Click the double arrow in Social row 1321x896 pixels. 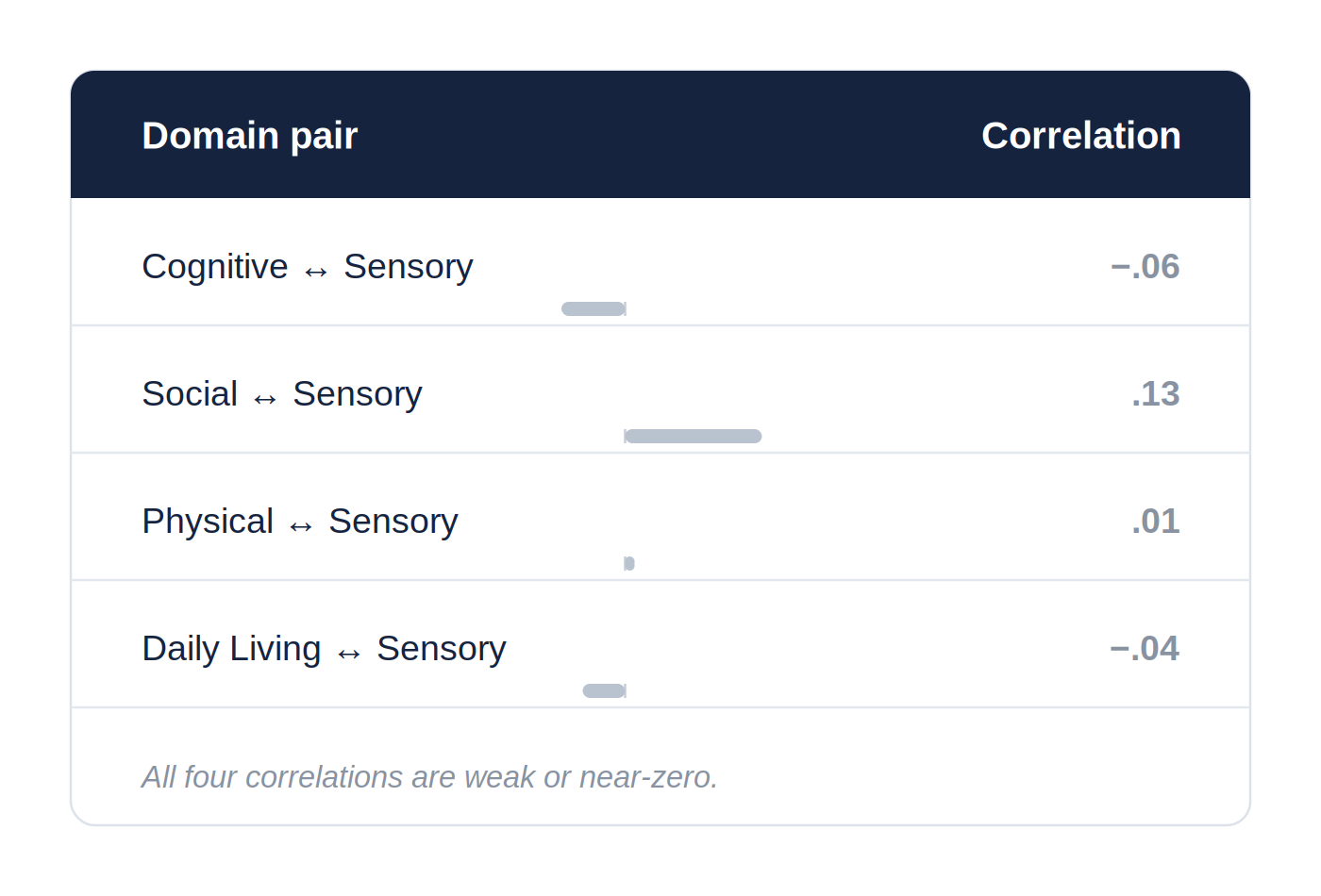coord(265,400)
